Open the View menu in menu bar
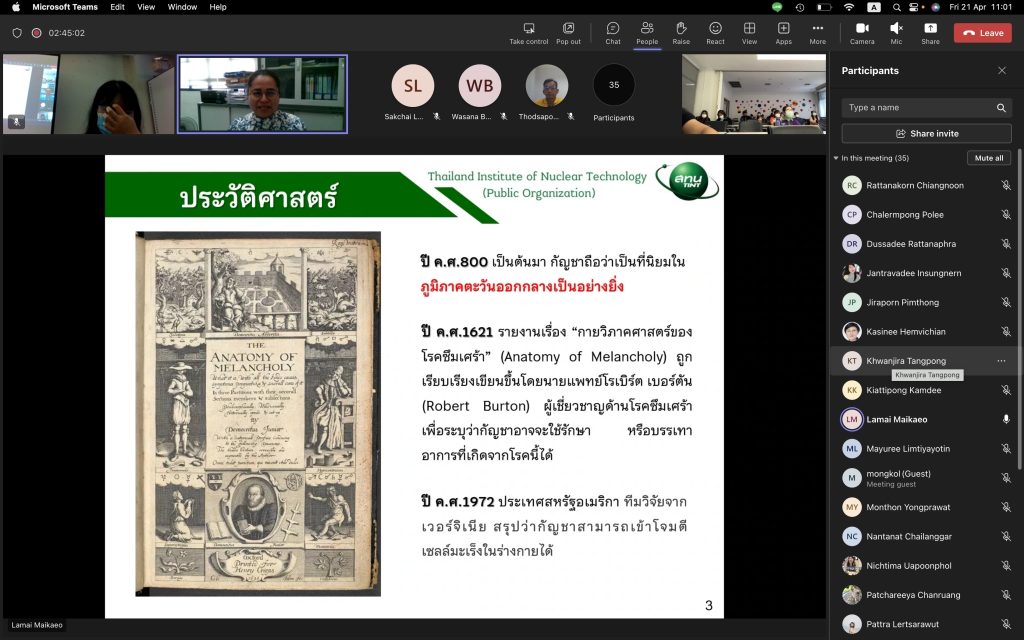 pos(146,7)
